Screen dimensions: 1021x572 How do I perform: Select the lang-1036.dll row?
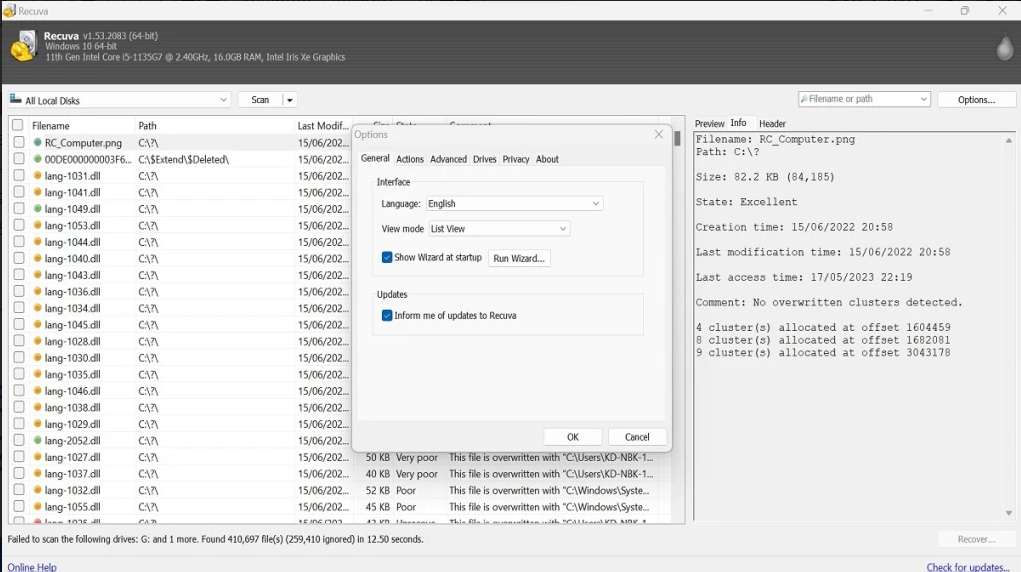(x=180, y=291)
